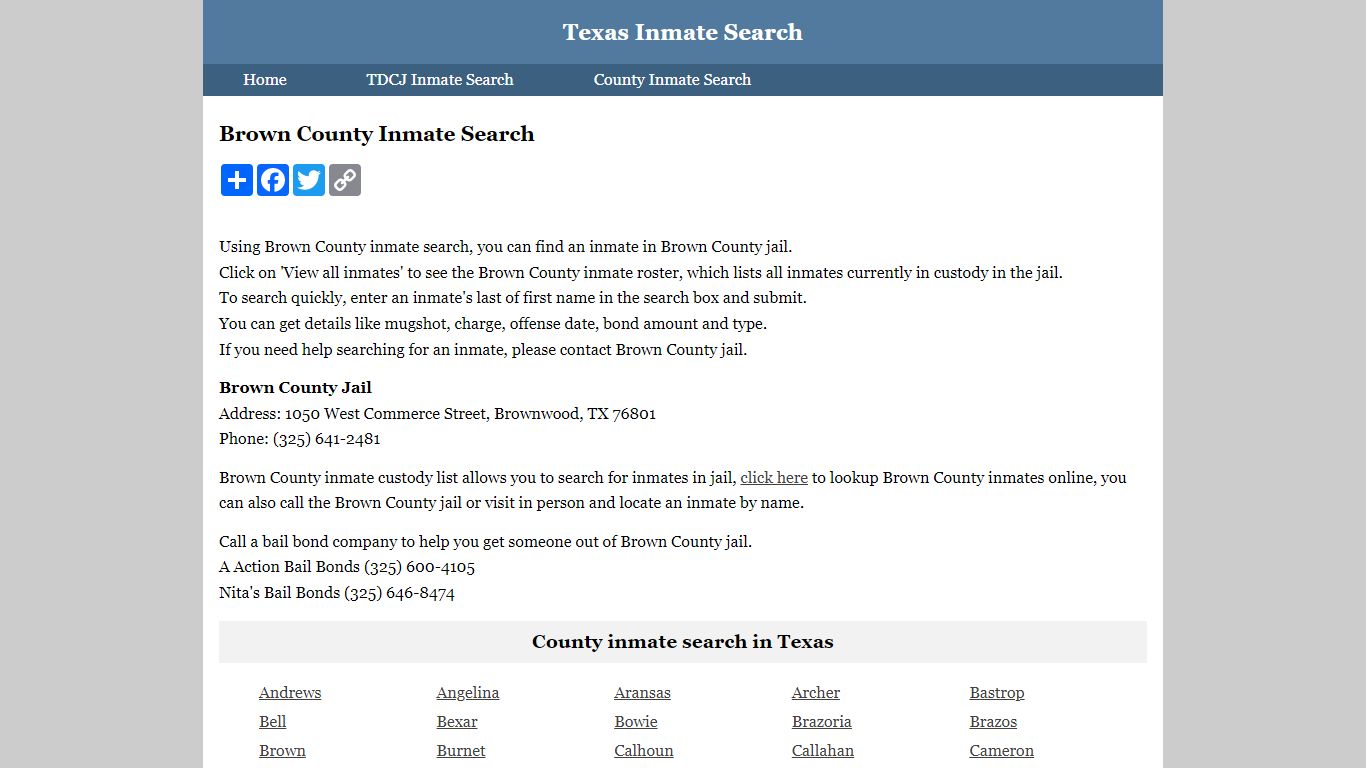Open Calhoun county link

[x=644, y=751]
